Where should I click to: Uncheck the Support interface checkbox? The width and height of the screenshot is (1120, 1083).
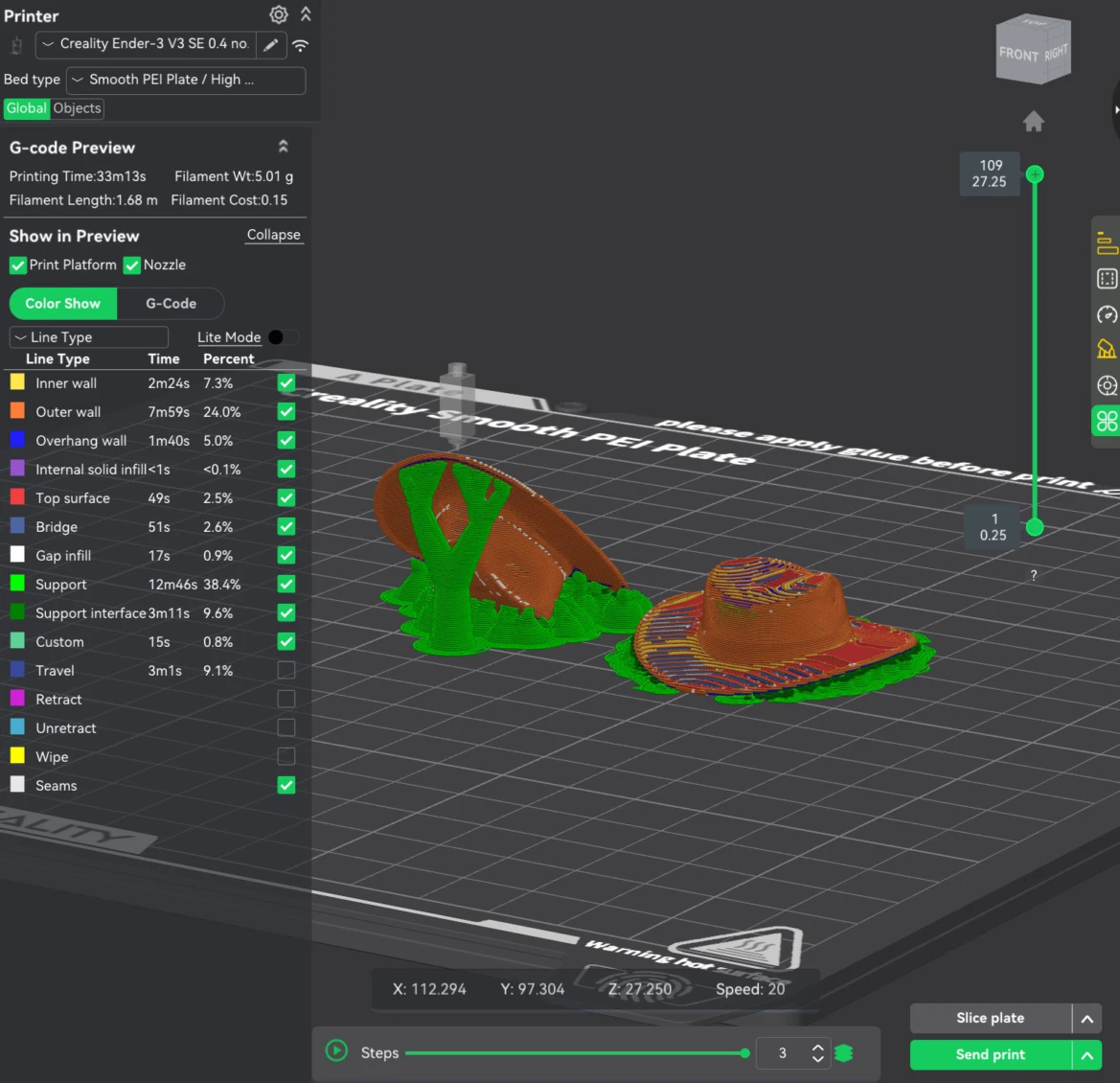click(286, 613)
